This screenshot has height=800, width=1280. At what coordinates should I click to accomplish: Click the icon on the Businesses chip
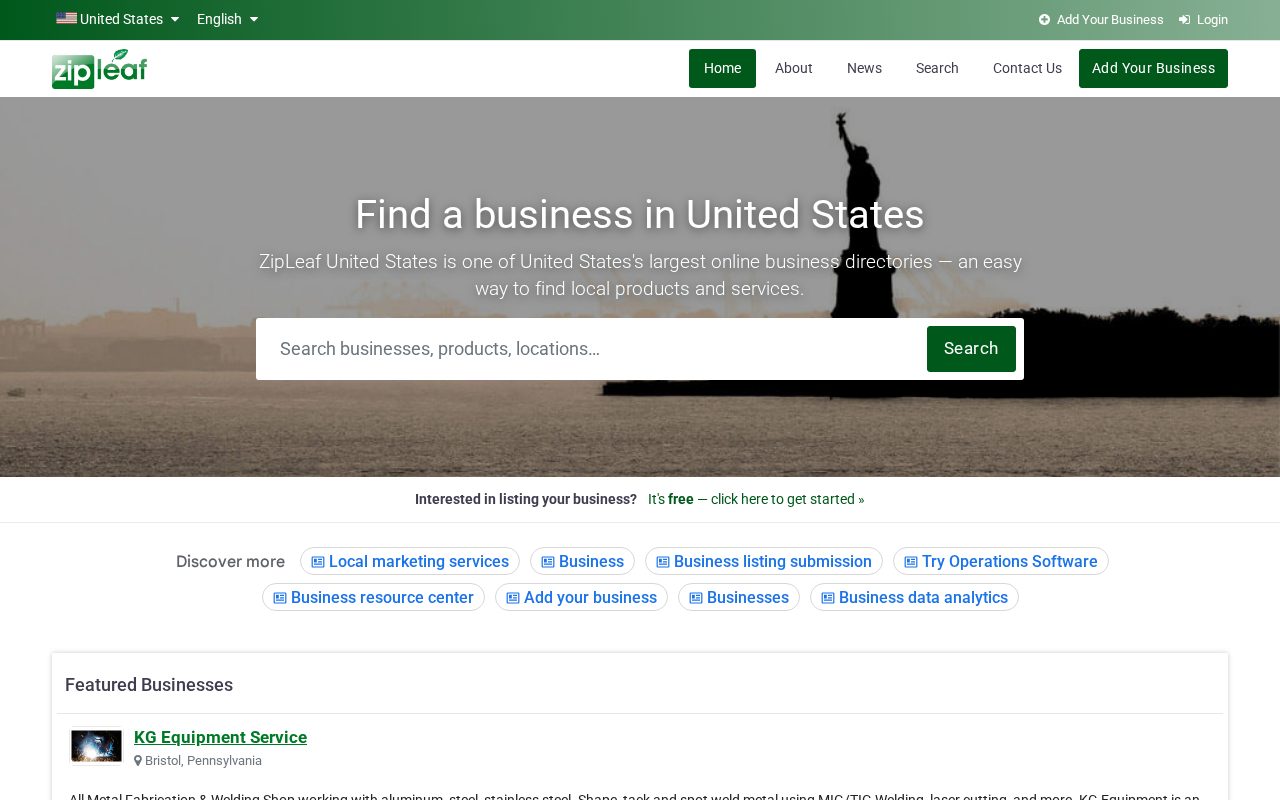point(696,598)
